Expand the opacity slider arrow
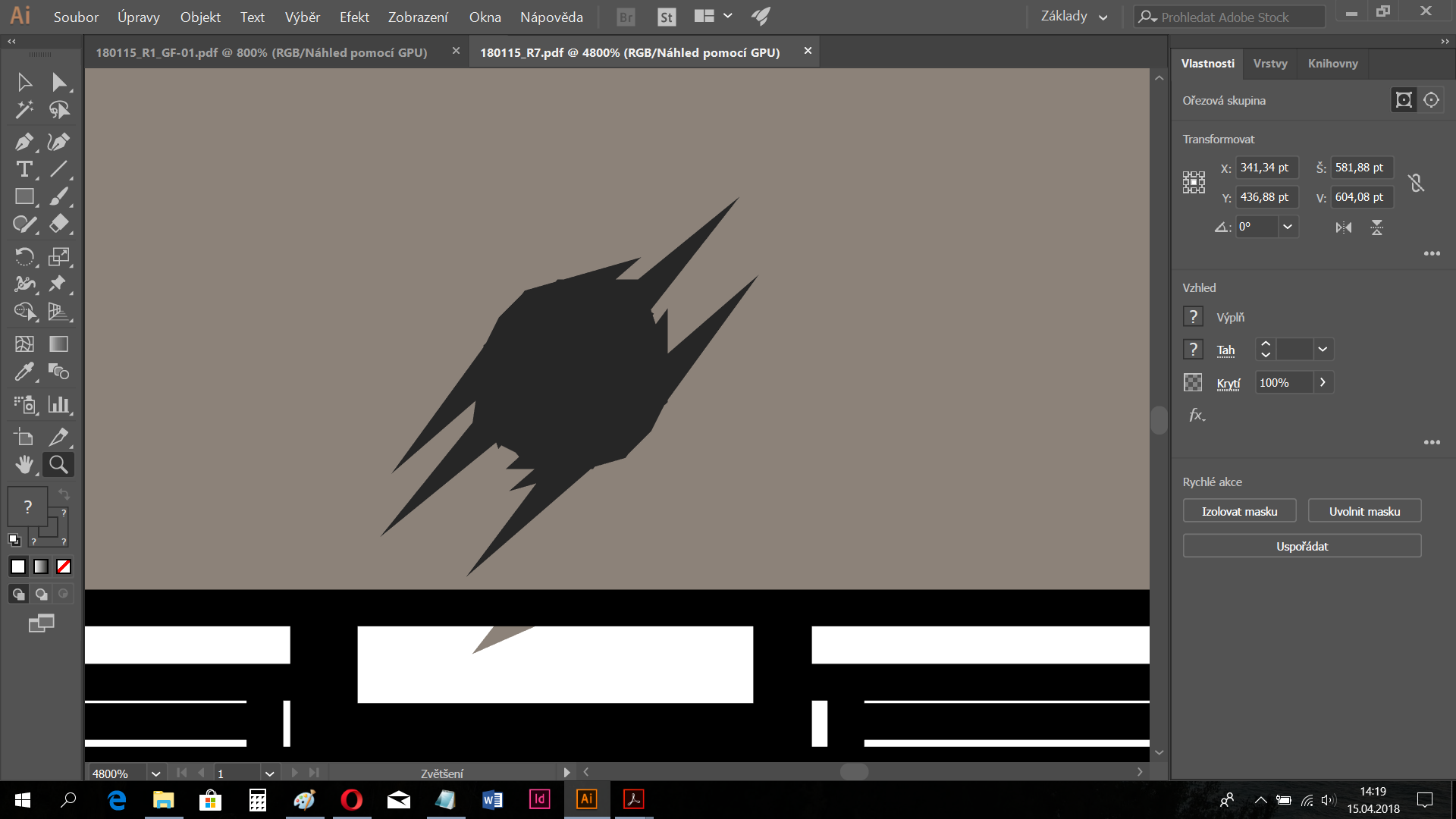 (x=1323, y=382)
